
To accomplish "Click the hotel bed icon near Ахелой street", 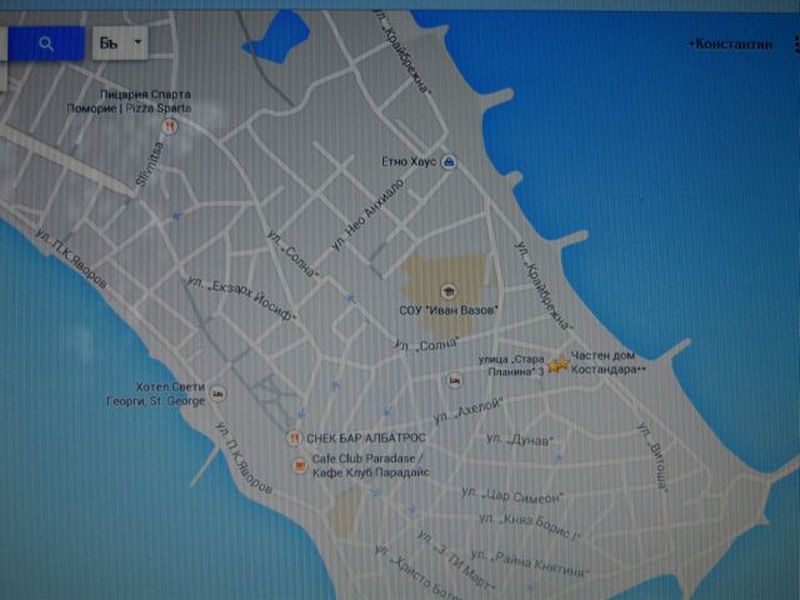I will click(x=455, y=381).
